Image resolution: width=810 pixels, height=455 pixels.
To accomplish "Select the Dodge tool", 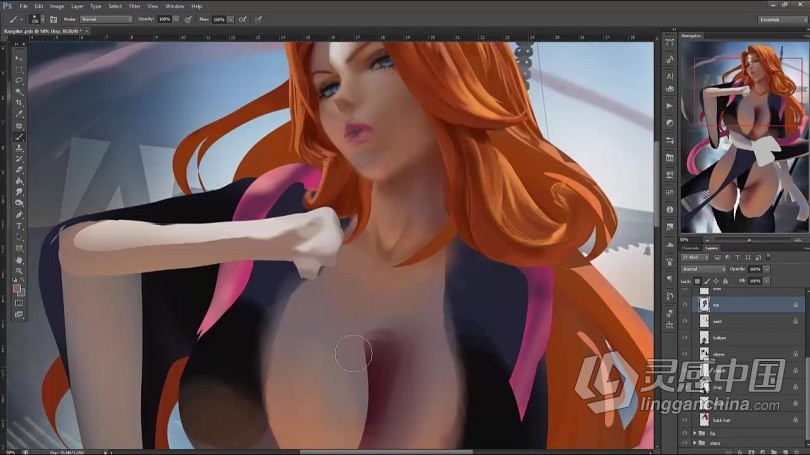I will [19, 203].
